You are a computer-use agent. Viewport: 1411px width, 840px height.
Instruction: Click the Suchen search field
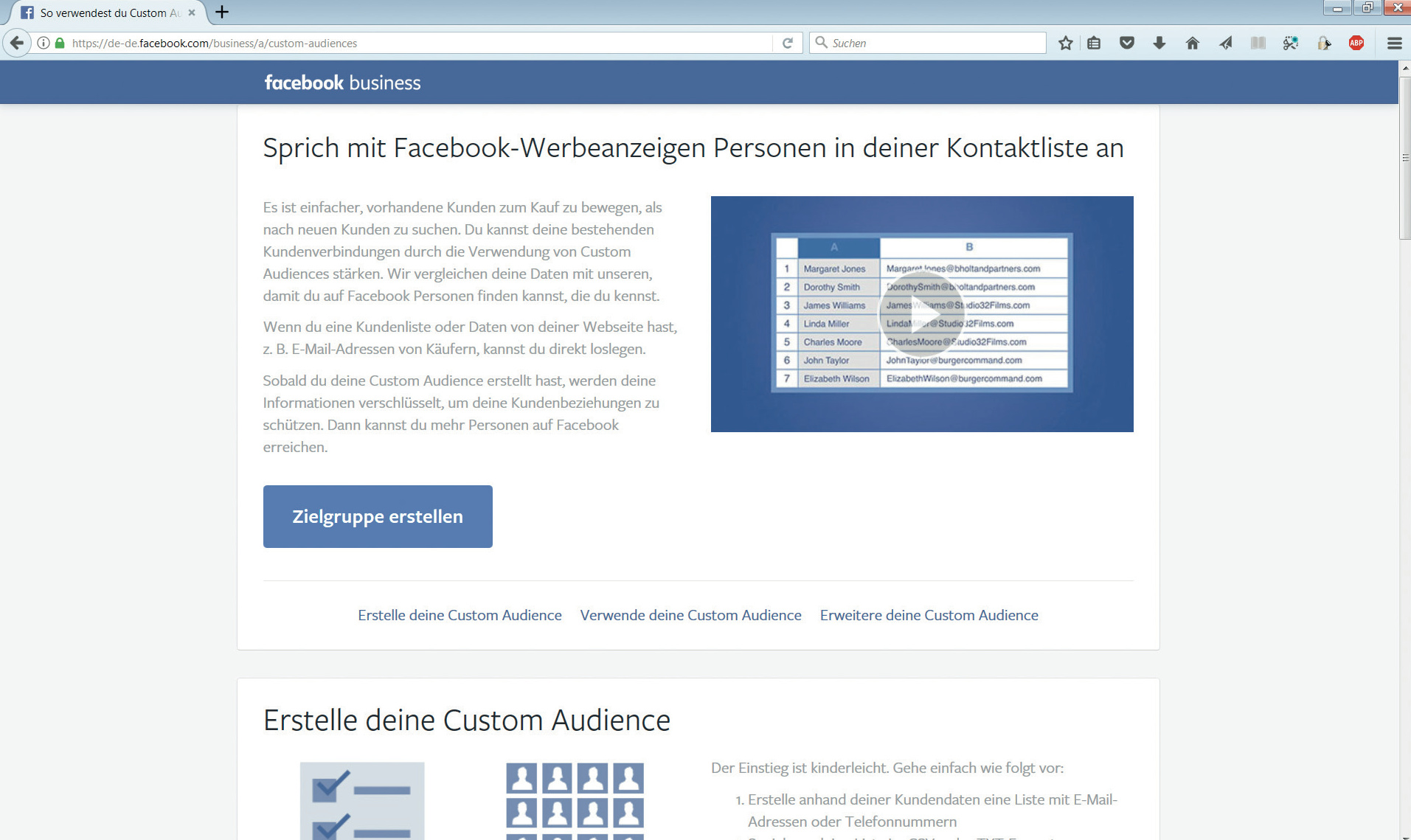935,43
